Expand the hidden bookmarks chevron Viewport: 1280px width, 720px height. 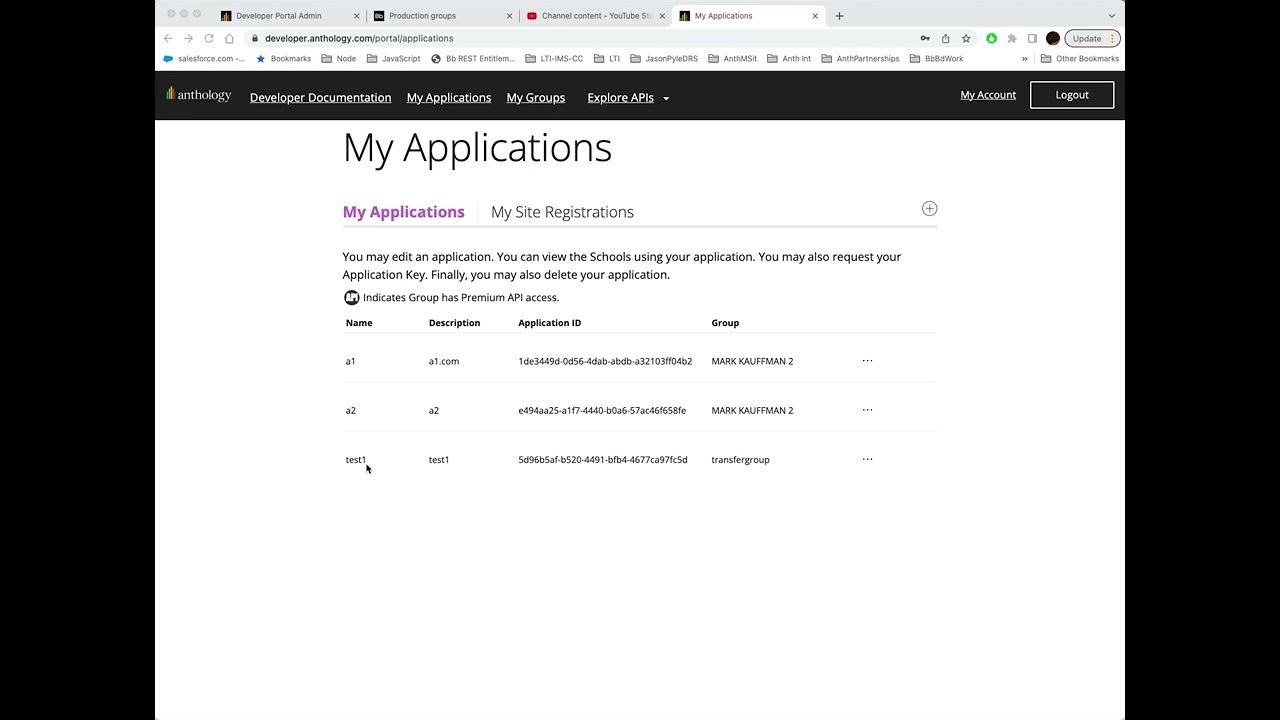1024,59
